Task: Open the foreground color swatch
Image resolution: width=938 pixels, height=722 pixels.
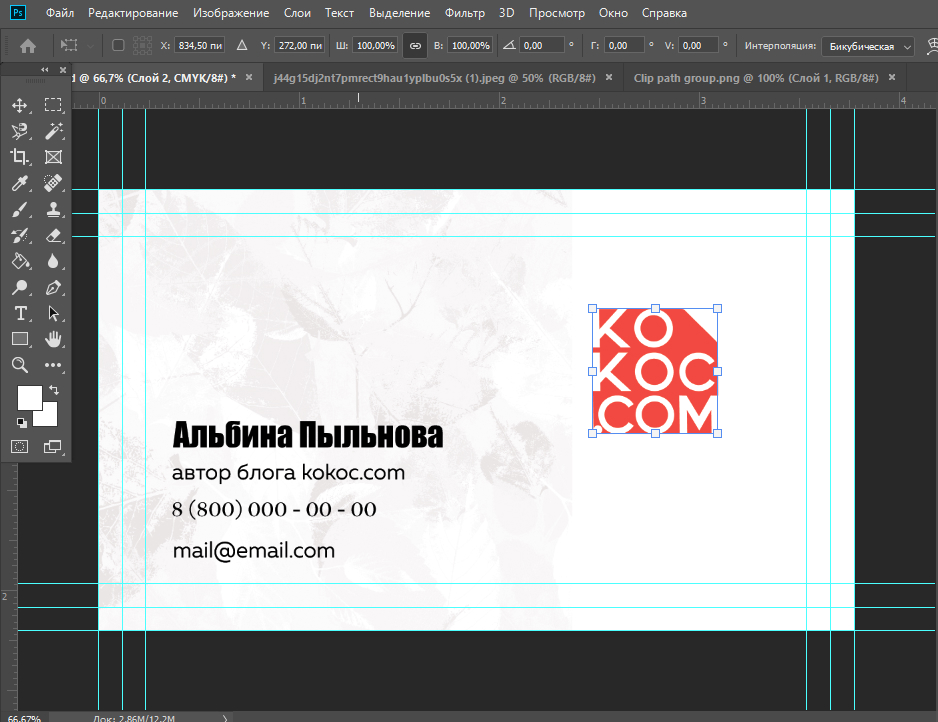Action: coord(29,396)
